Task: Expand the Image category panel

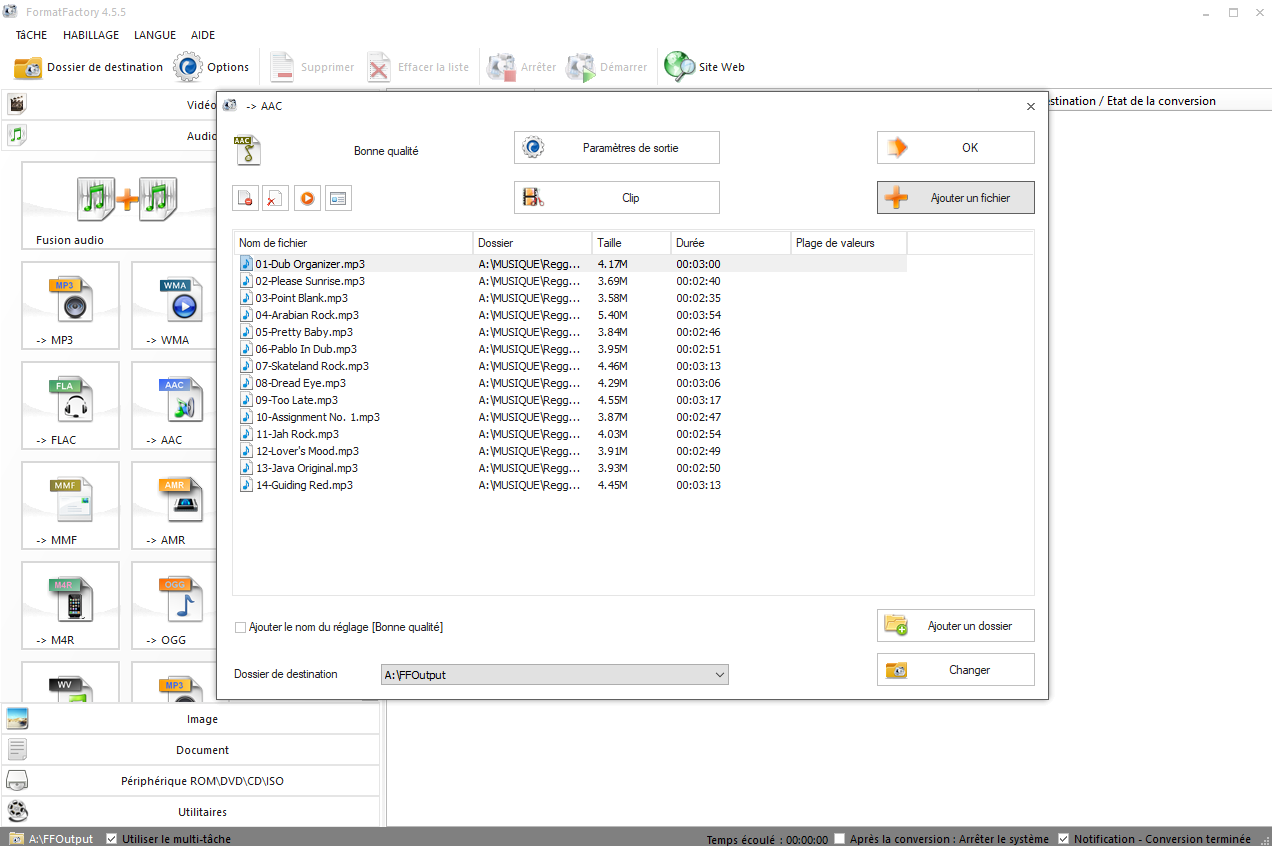Action: (192, 719)
